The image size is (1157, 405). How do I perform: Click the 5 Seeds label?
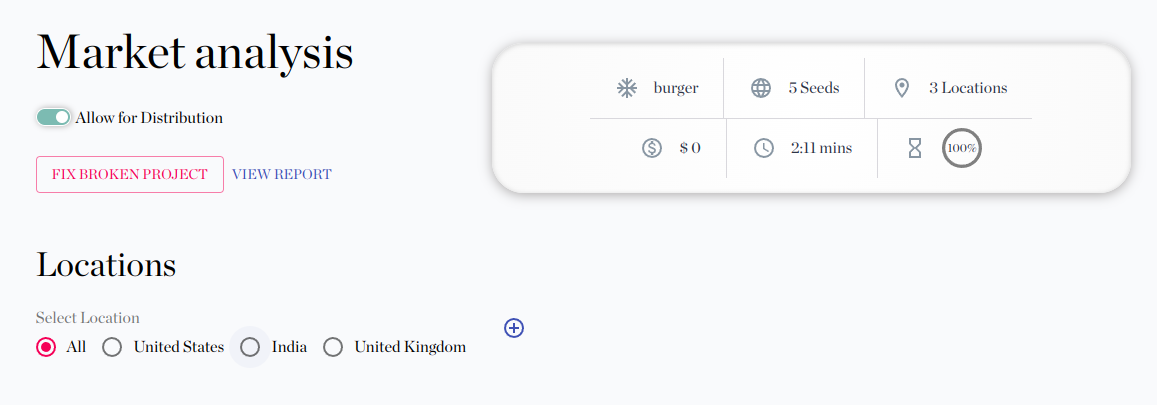(814, 88)
